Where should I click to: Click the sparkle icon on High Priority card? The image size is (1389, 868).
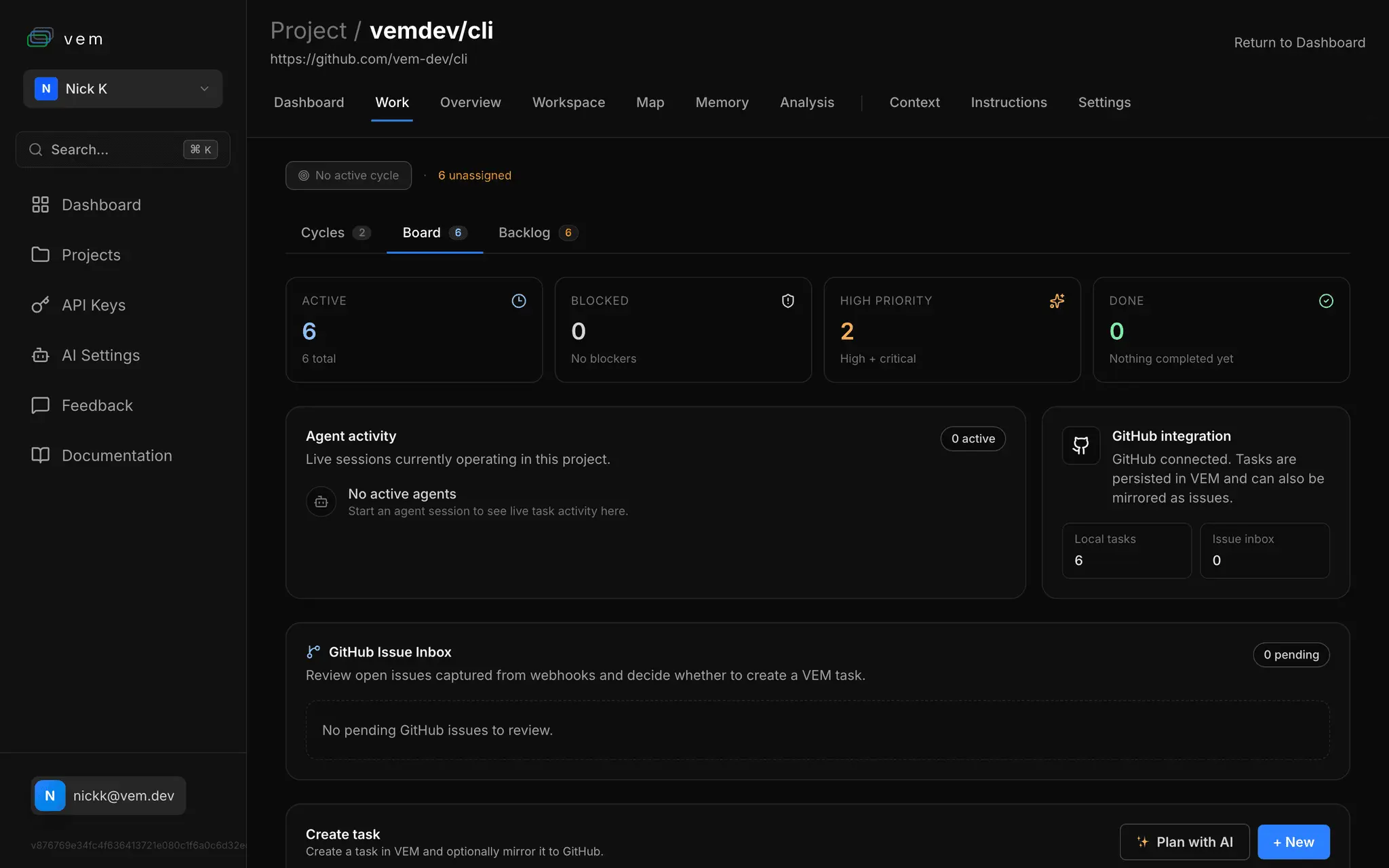tap(1057, 300)
